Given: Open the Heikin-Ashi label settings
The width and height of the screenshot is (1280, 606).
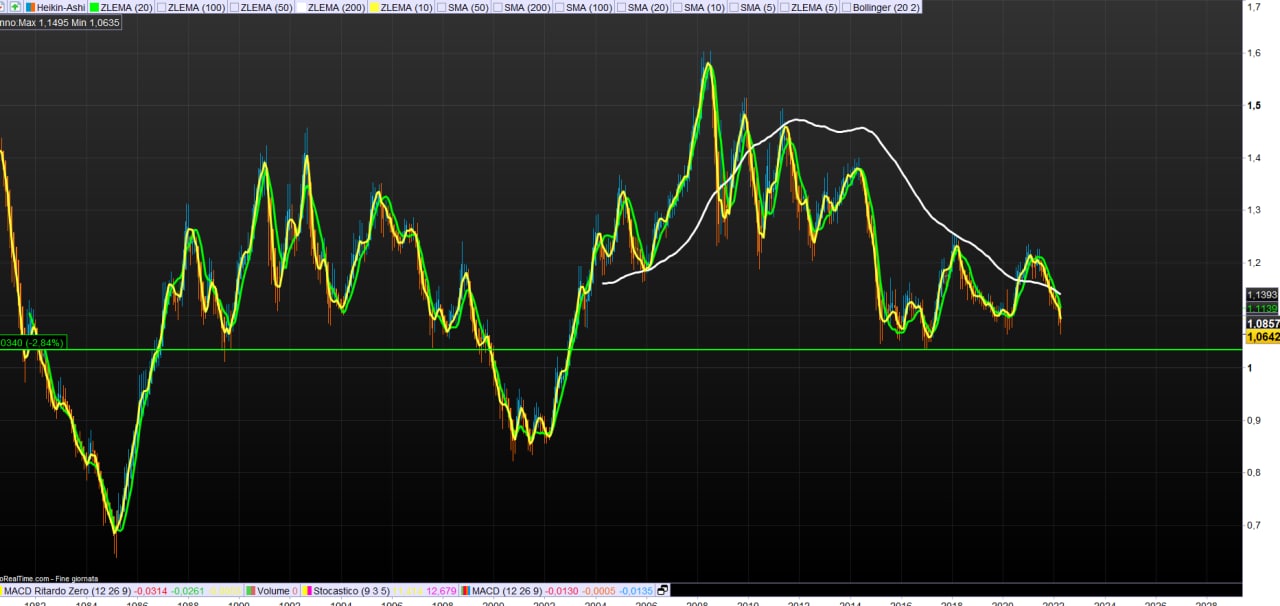Looking at the screenshot, I should tap(61, 7).
